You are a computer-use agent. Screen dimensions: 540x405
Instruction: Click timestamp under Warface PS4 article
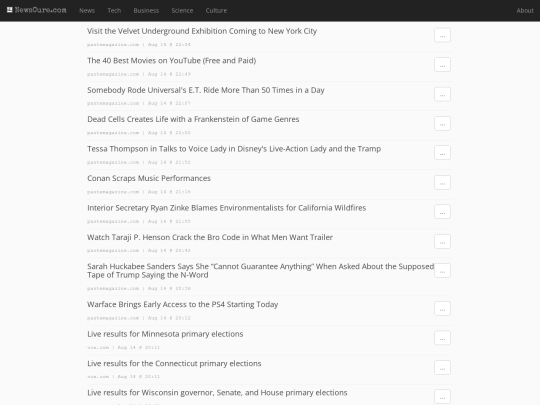[169, 318]
